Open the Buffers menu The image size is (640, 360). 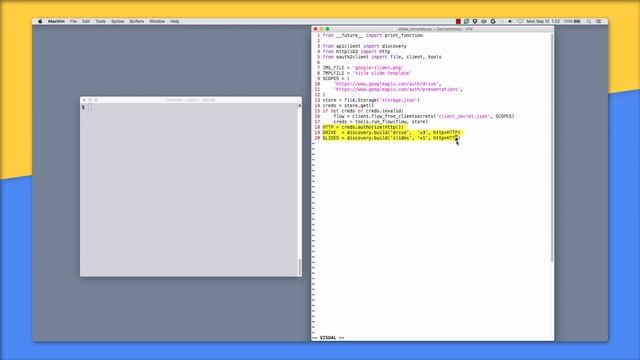coord(137,21)
